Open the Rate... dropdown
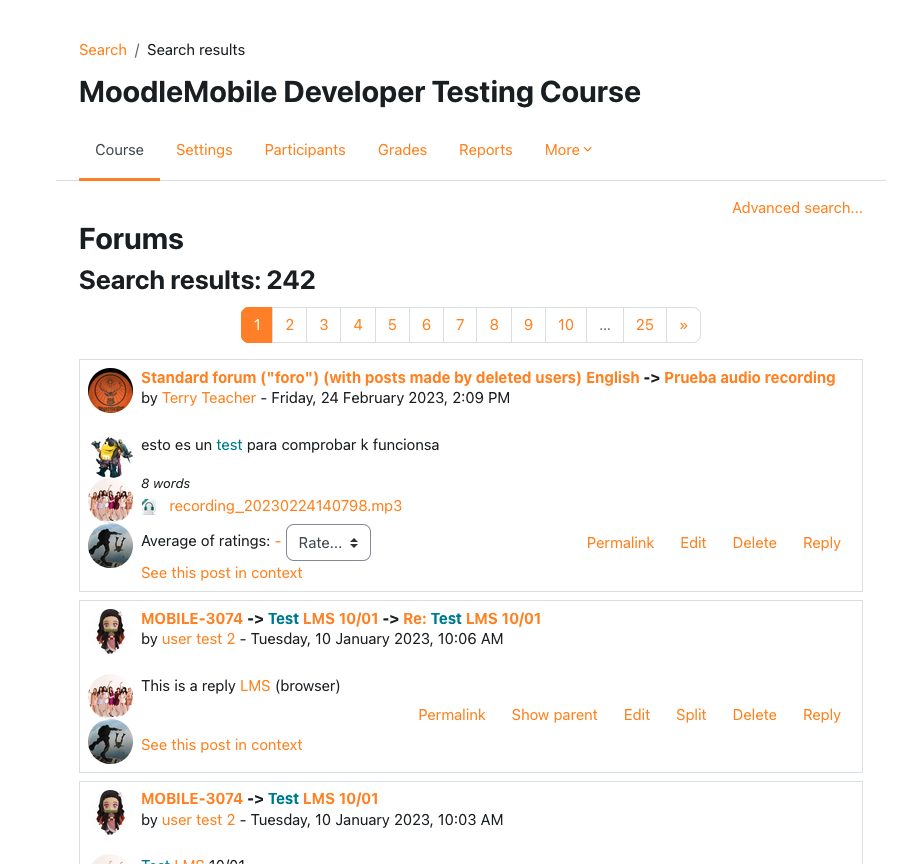Image resolution: width=902 pixels, height=864 pixels. coord(328,542)
